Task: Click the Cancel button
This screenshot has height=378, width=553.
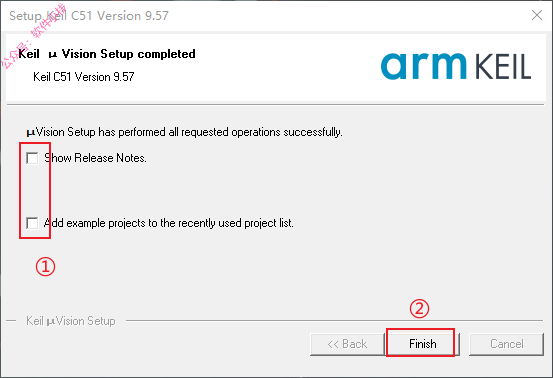Action: pos(506,344)
